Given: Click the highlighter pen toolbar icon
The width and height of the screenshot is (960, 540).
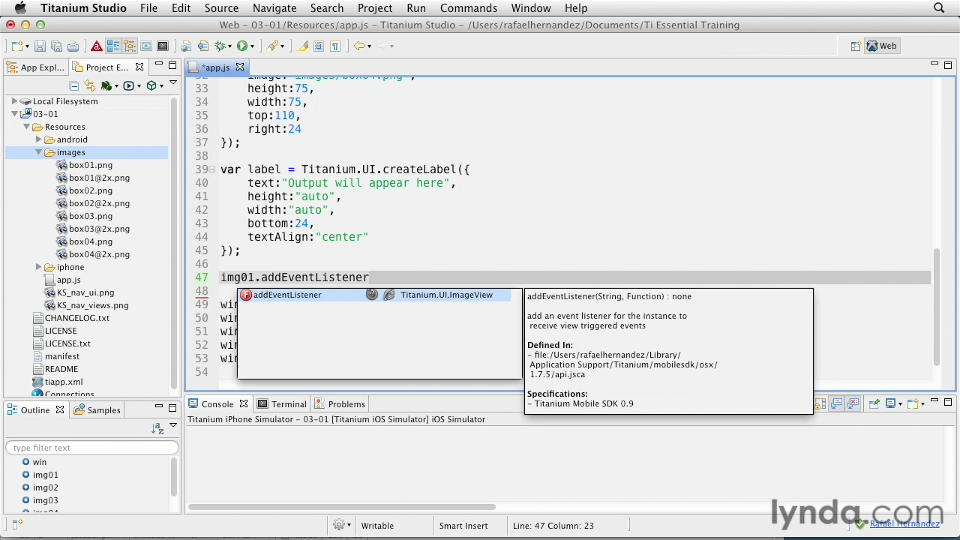Looking at the screenshot, I should (x=302, y=46).
